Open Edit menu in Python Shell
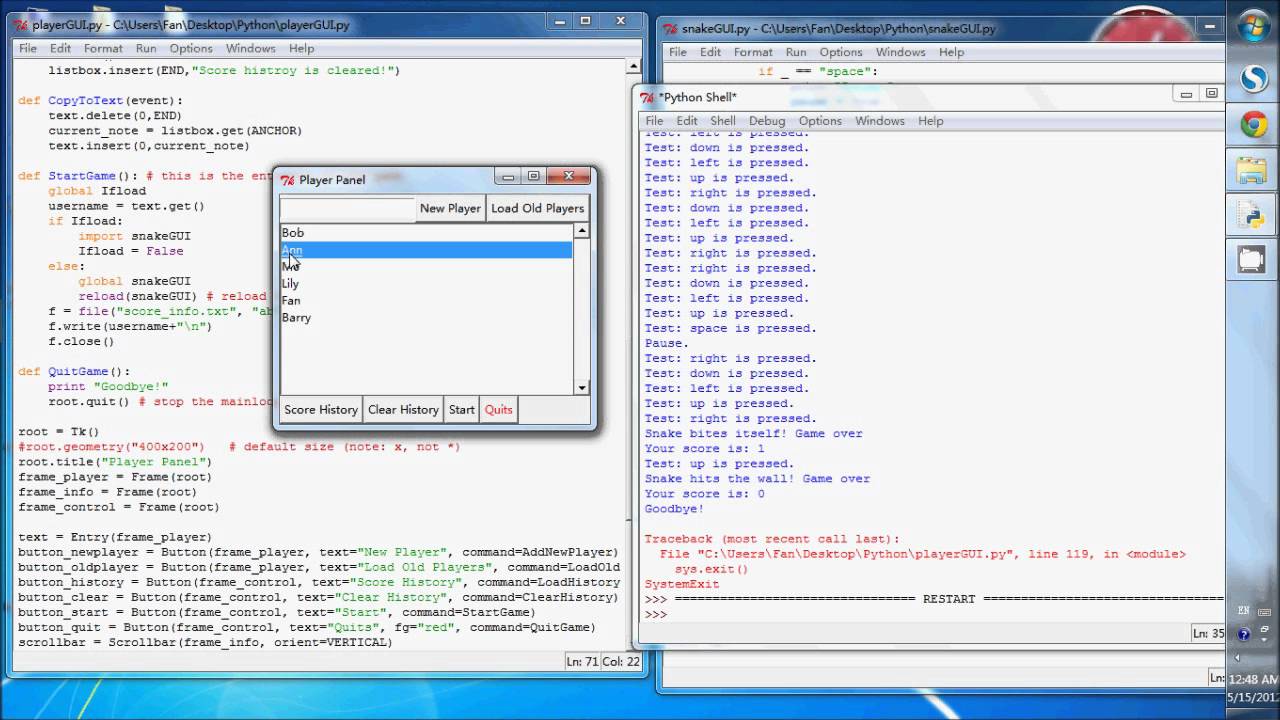 coord(687,121)
